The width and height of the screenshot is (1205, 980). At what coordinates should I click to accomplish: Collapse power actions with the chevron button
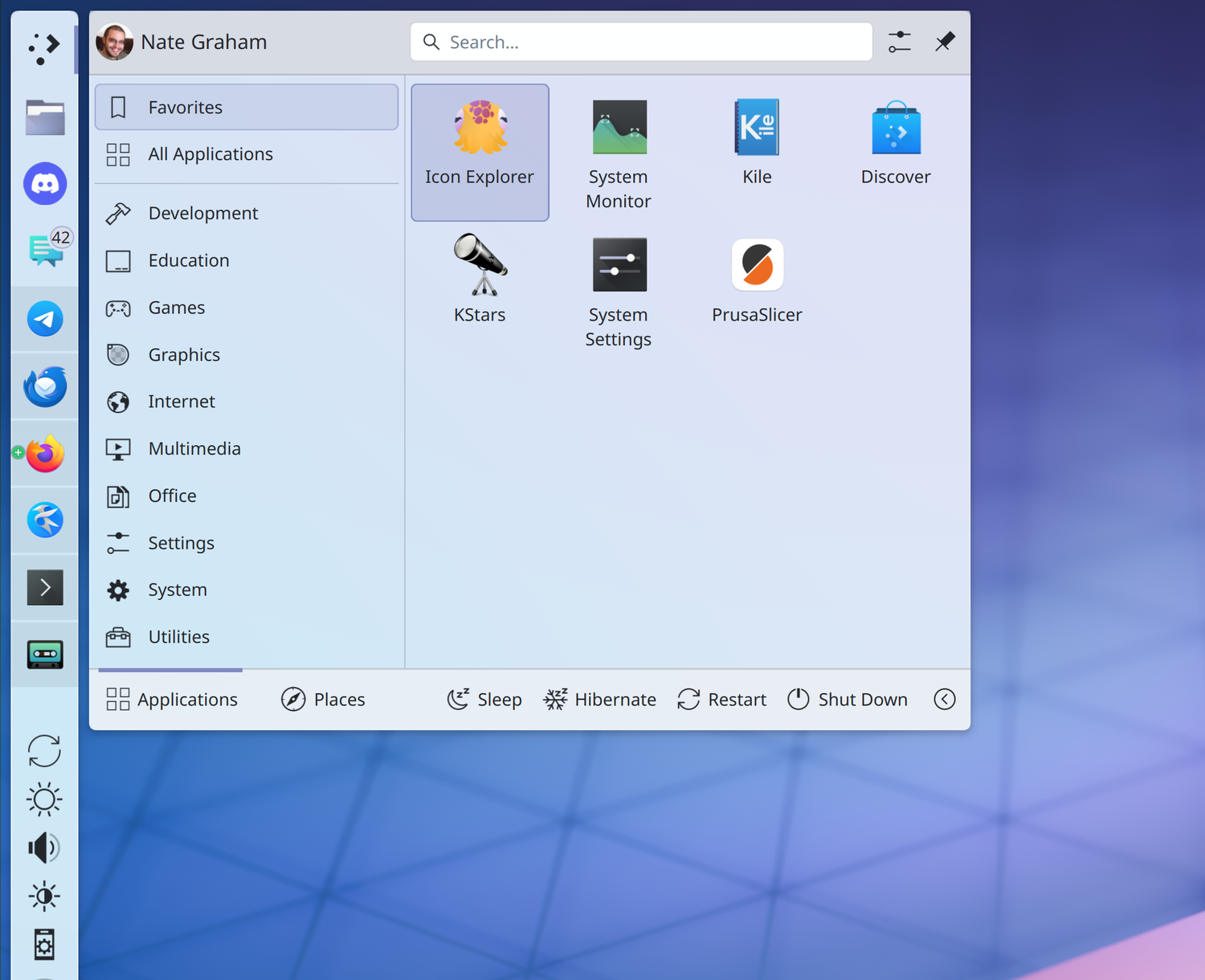tap(945, 700)
